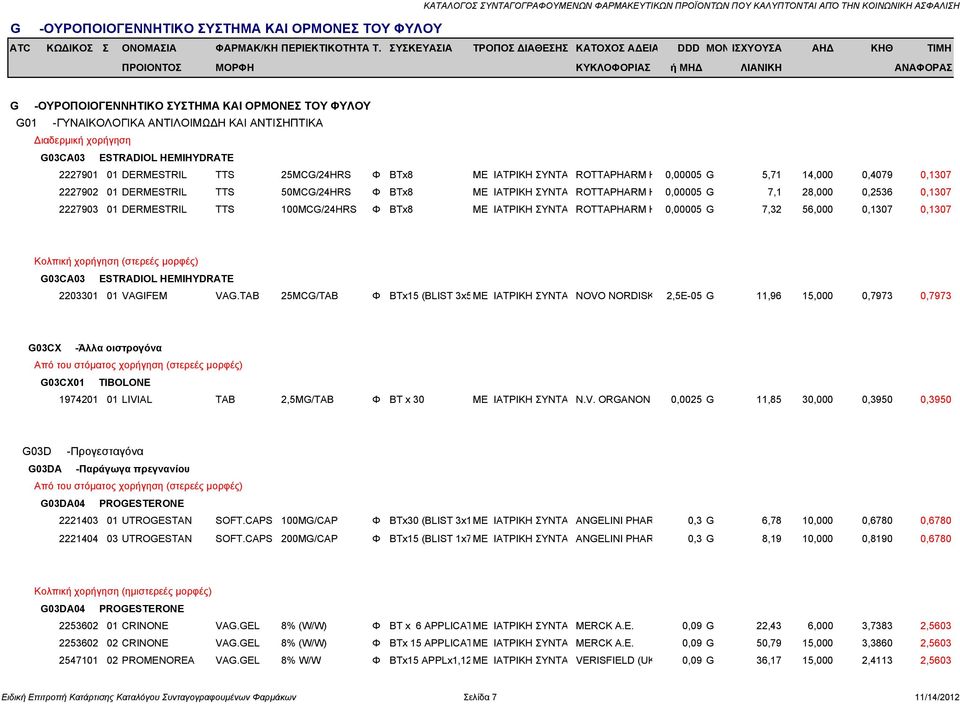Select the PROMENOREA product name

point(158,661)
